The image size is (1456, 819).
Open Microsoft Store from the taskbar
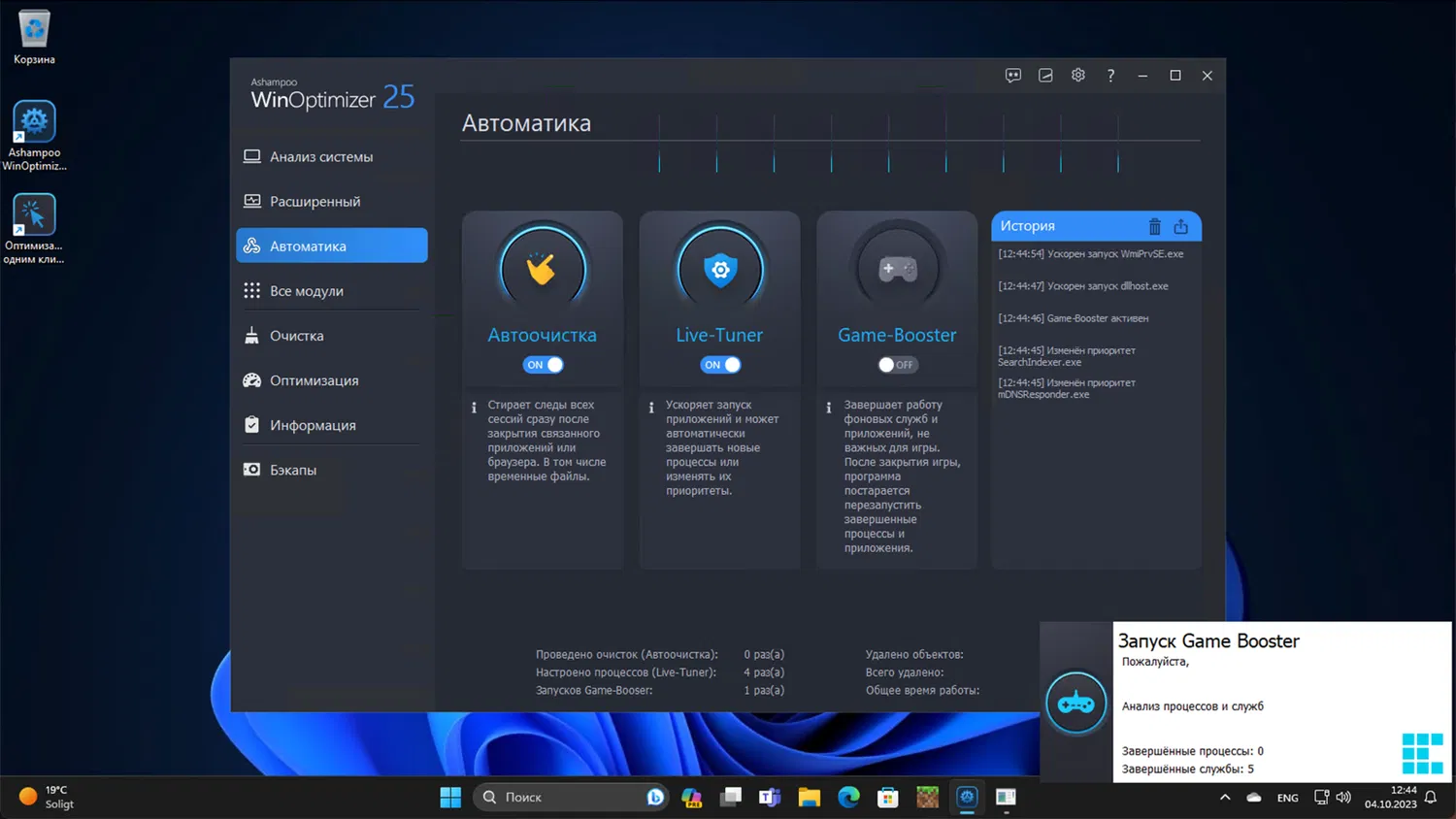point(888,798)
